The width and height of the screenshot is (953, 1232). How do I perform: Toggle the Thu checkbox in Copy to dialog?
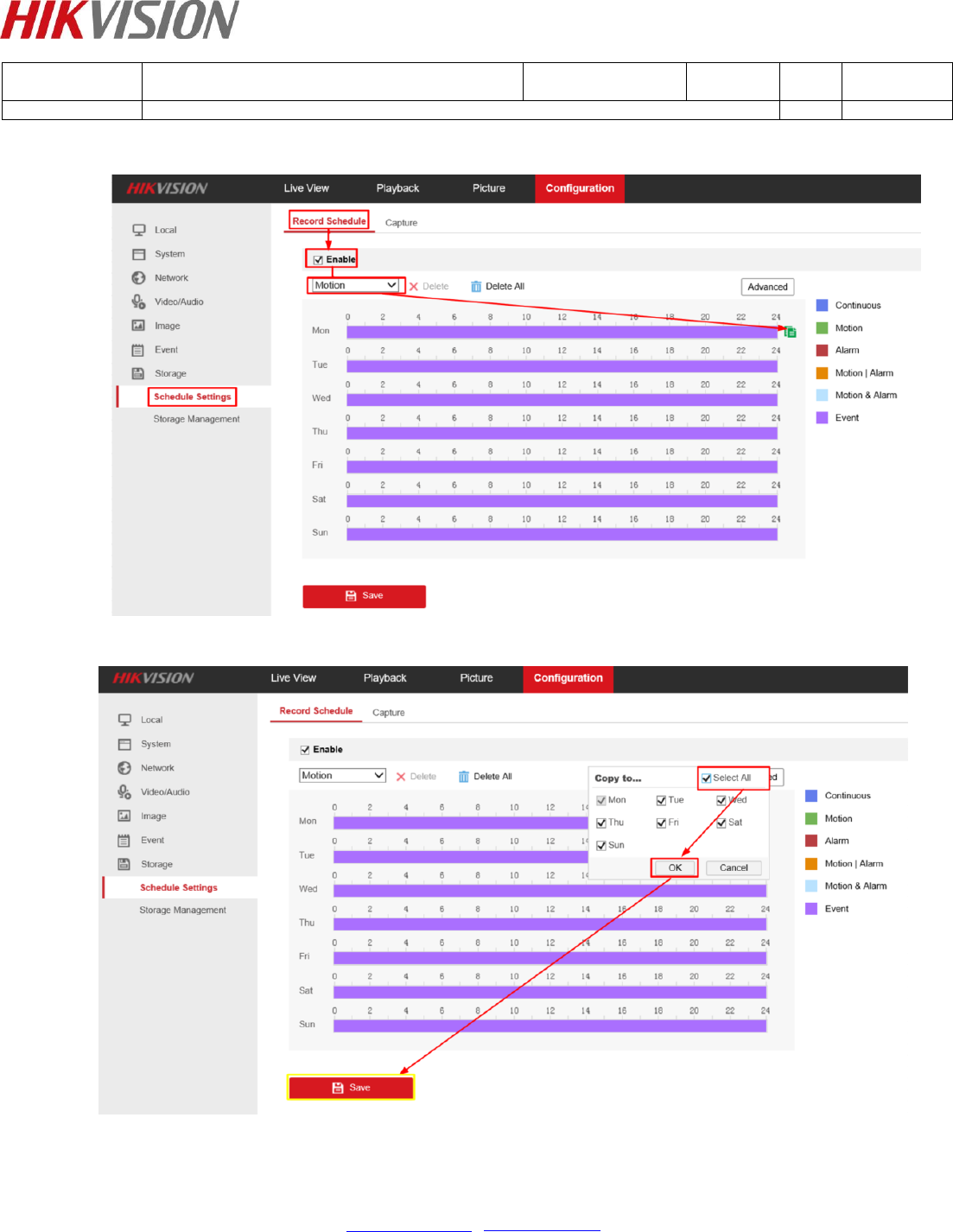click(x=601, y=823)
